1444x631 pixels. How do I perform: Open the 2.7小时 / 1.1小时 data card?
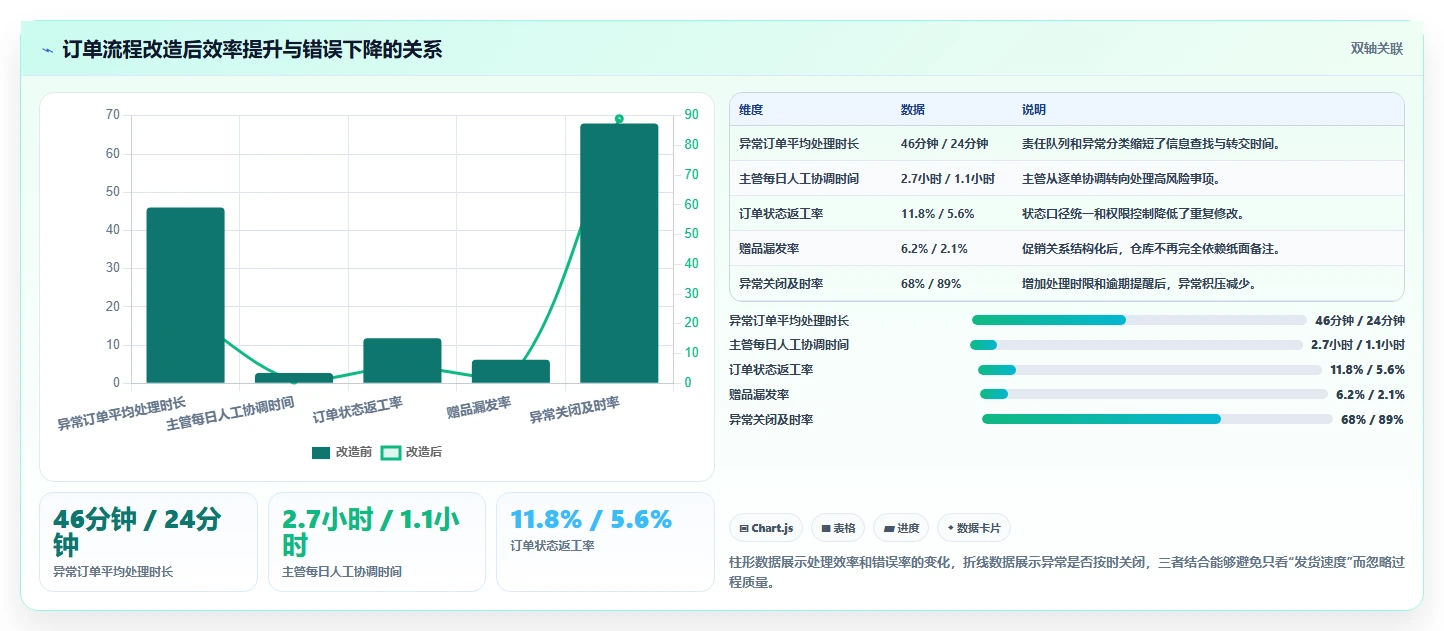coord(377,542)
